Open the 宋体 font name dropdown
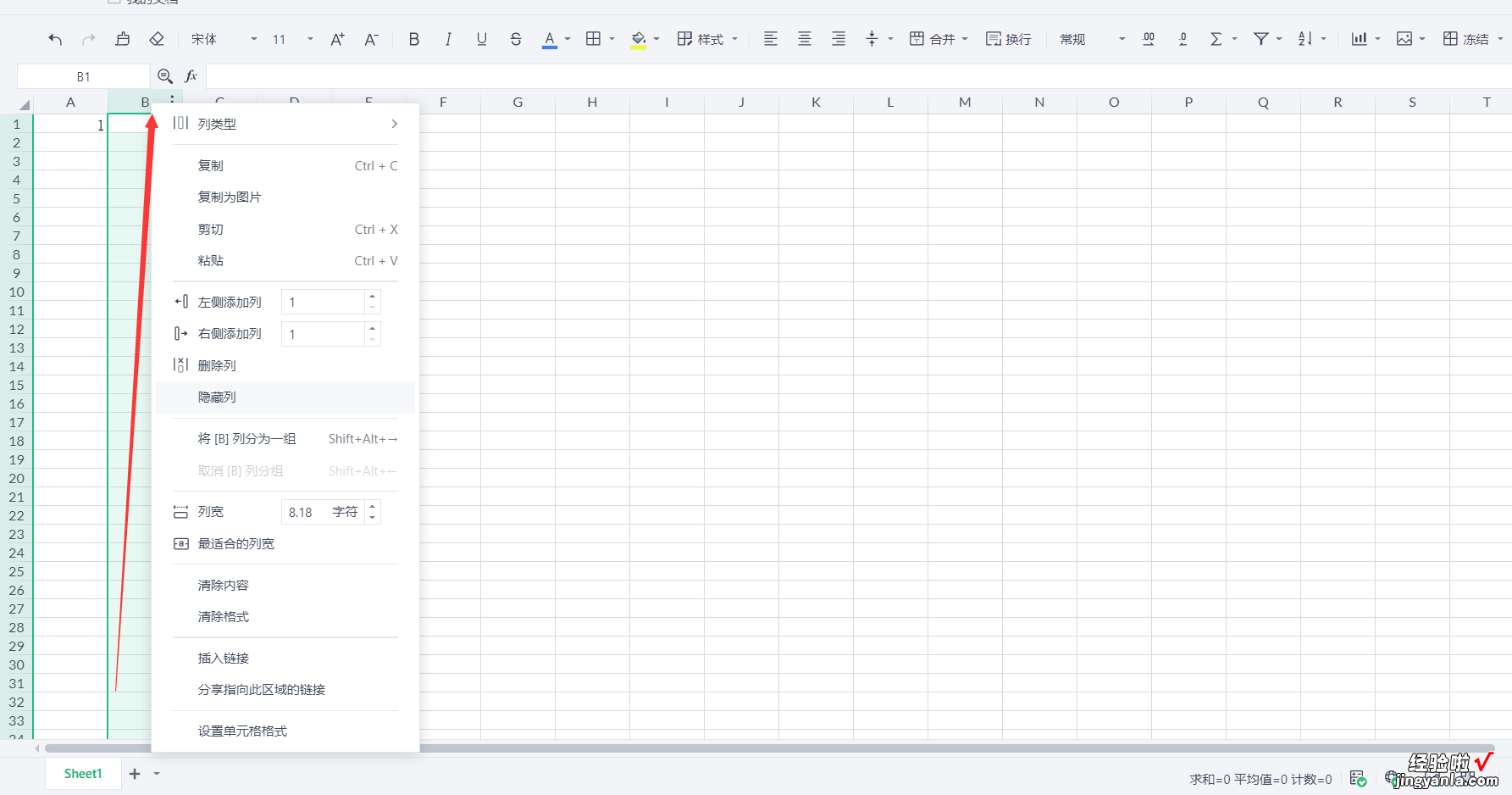The height and width of the screenshot is (795, 1512). click(x=224, y=39)
